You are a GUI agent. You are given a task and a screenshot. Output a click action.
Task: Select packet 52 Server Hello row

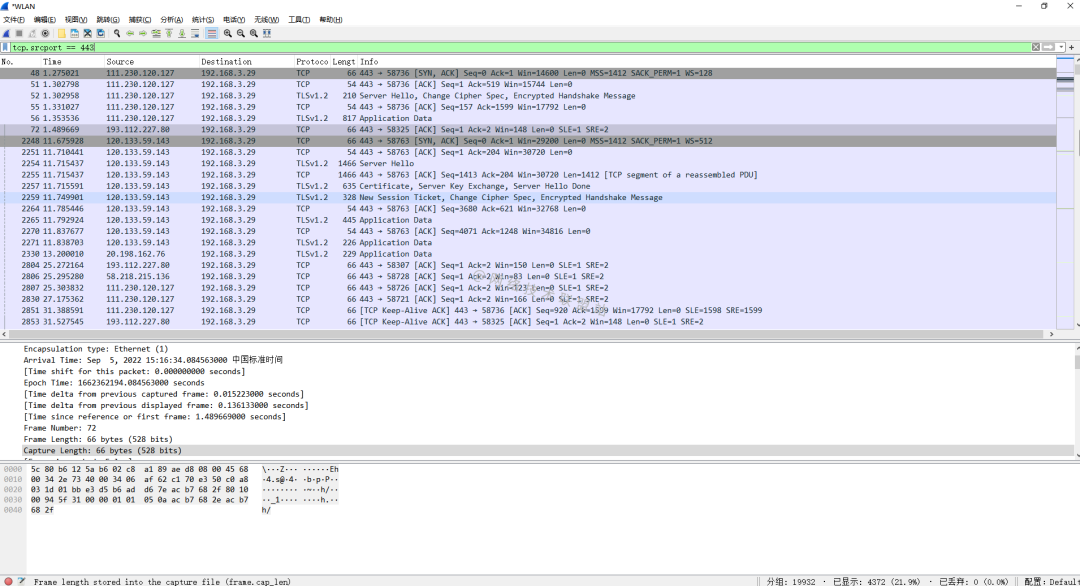(528, 96)
